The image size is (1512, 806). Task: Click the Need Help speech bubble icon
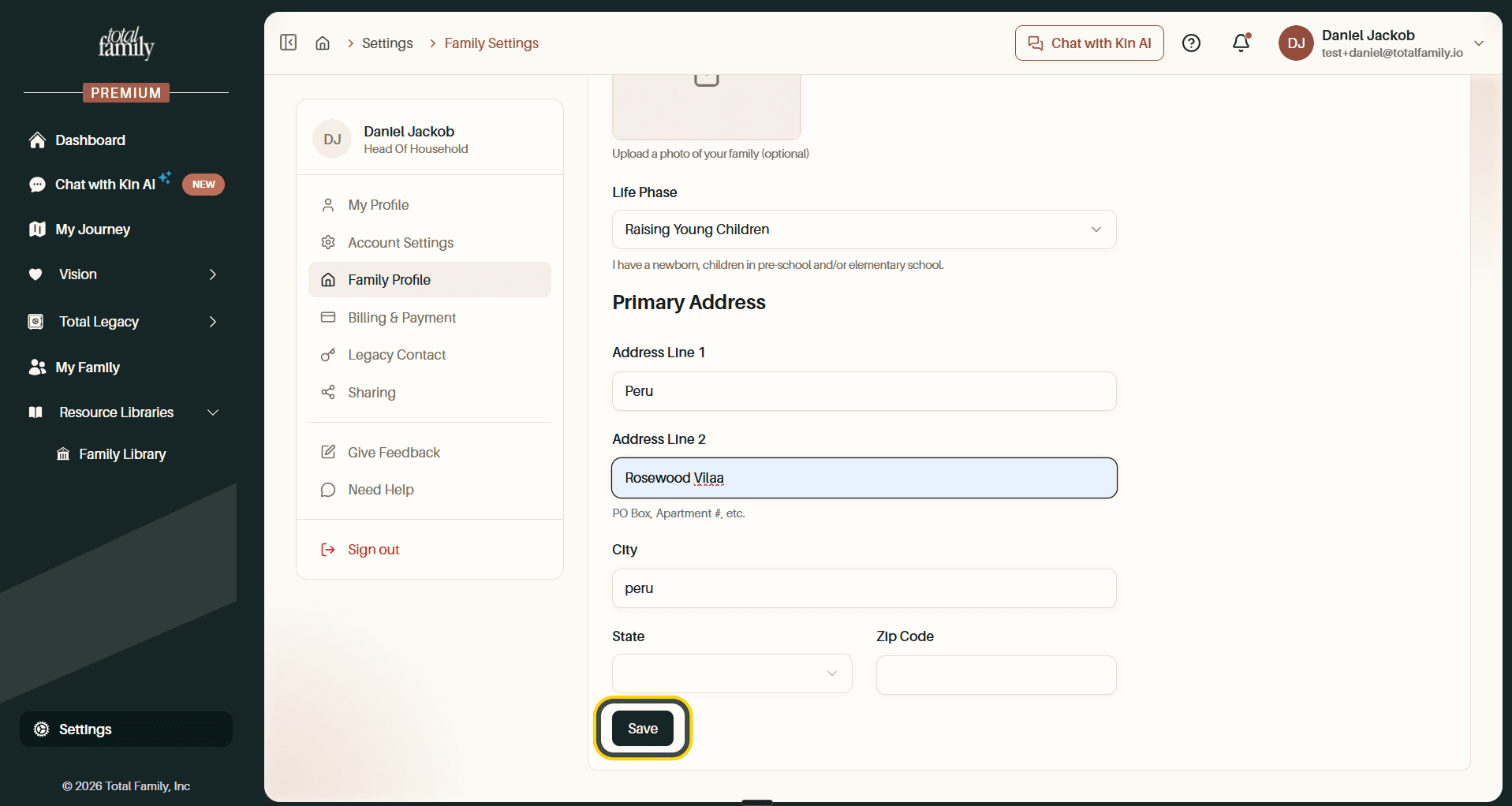click(328, 490)
